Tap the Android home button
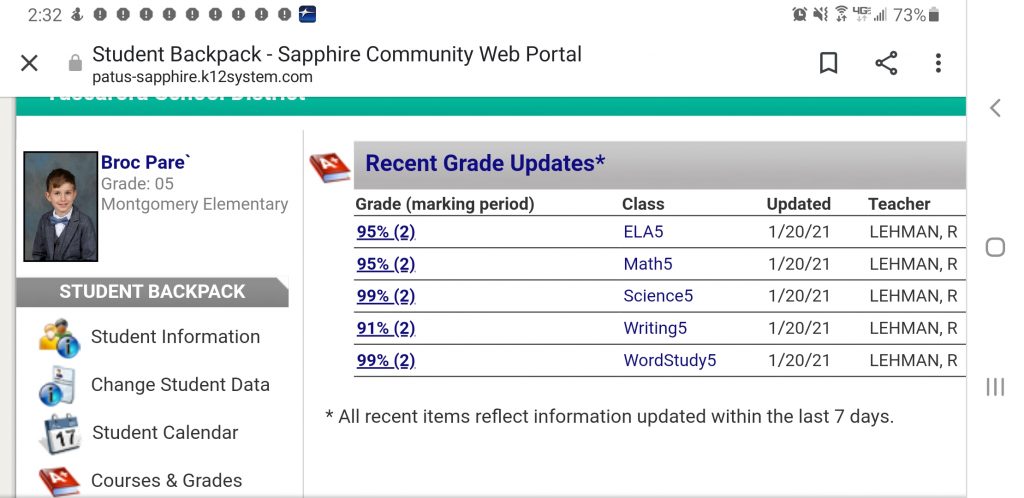The width and height of the screenshot is (1024, 498). point(995,247)
